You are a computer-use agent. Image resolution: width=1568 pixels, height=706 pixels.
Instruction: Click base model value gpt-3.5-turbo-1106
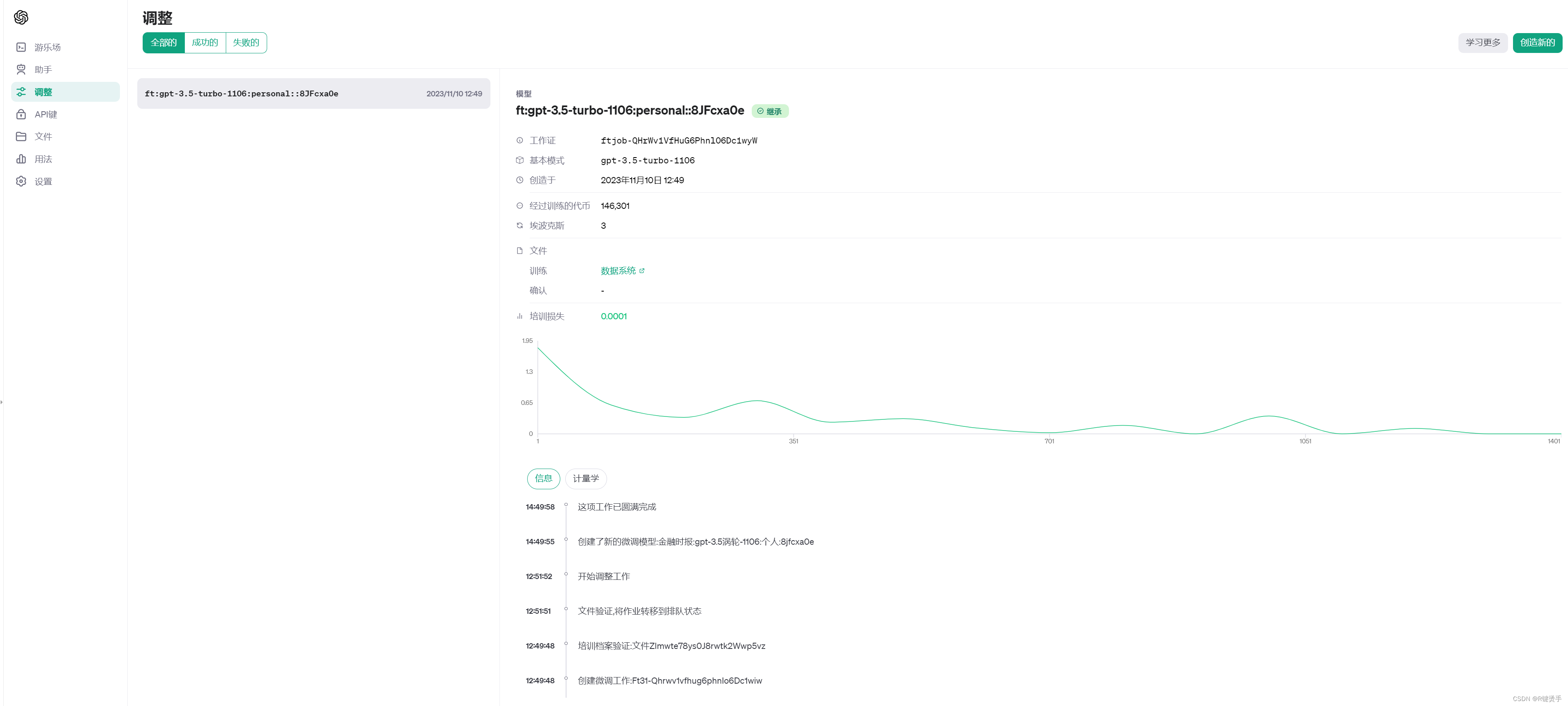pyautogui.click(x=648, y=160)
